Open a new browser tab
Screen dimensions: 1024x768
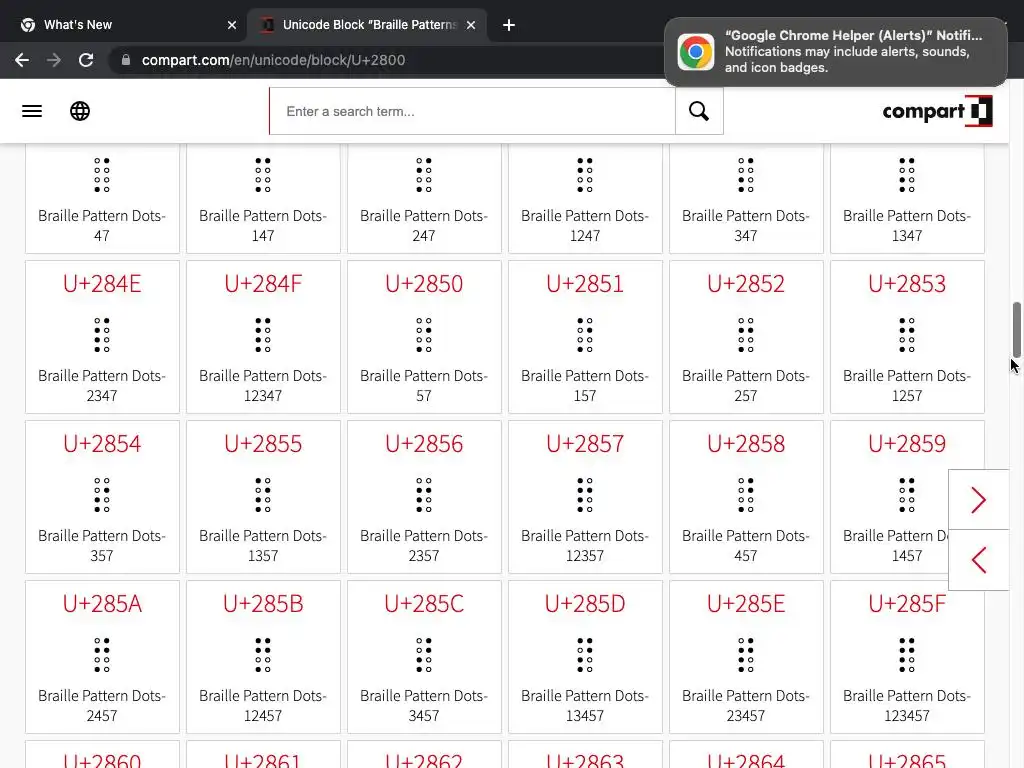pos(509,25)
